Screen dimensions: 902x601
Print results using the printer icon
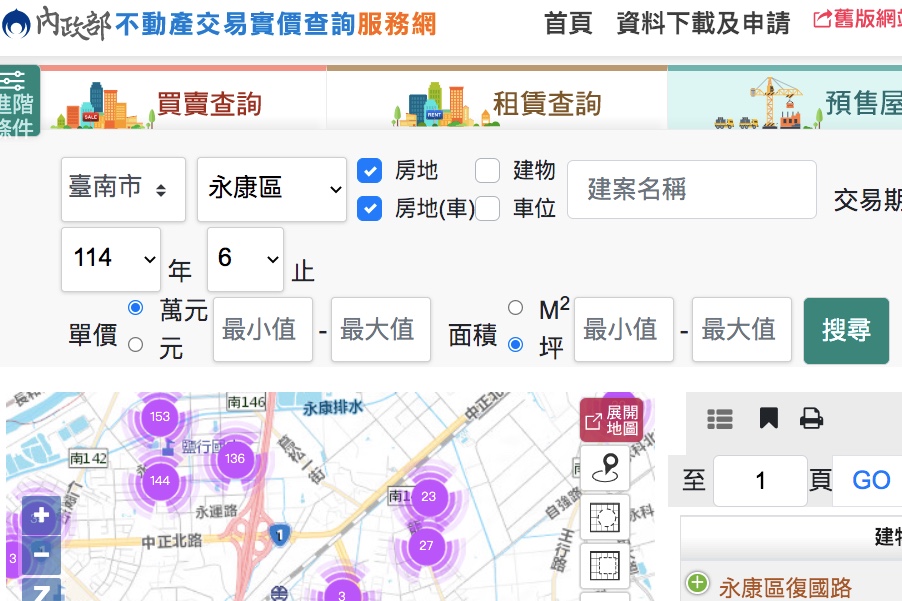point(812,419)
